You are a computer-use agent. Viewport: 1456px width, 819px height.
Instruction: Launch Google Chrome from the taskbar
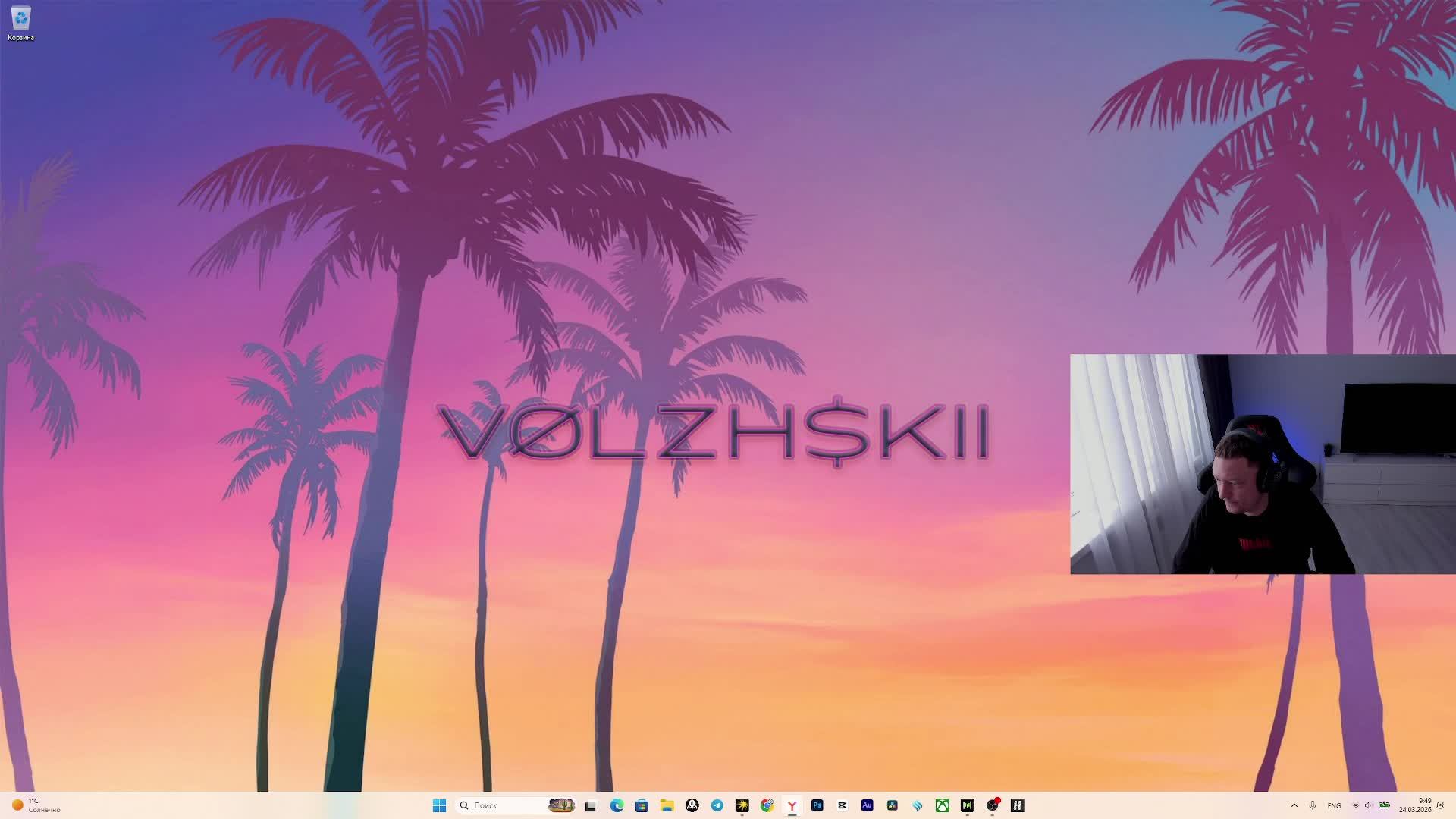[767, 805]
